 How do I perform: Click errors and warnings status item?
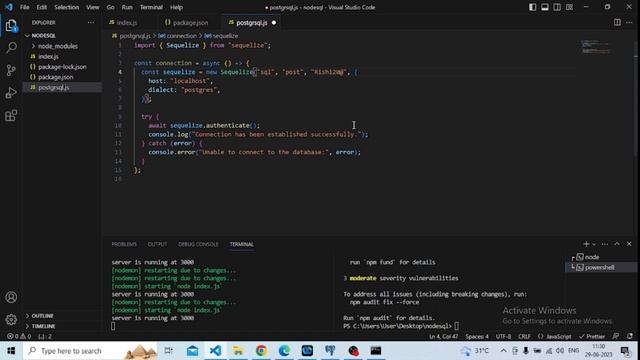point(18,336)
